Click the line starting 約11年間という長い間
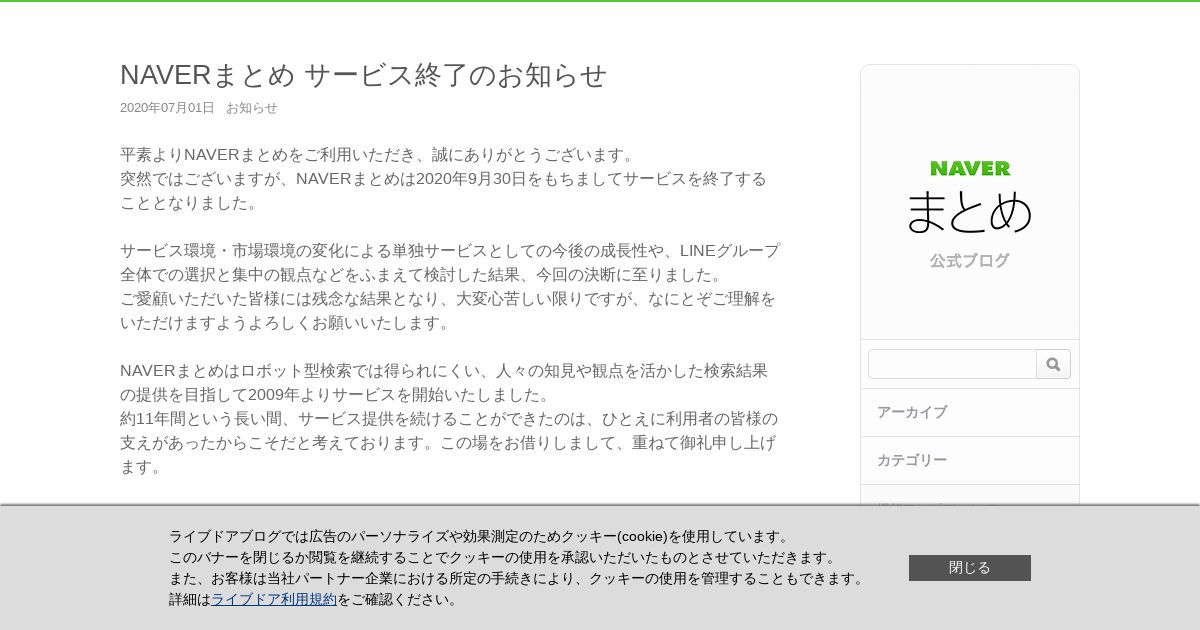Image resolution: width=1200 pixels, height=630 pixels. coord(449,419)
